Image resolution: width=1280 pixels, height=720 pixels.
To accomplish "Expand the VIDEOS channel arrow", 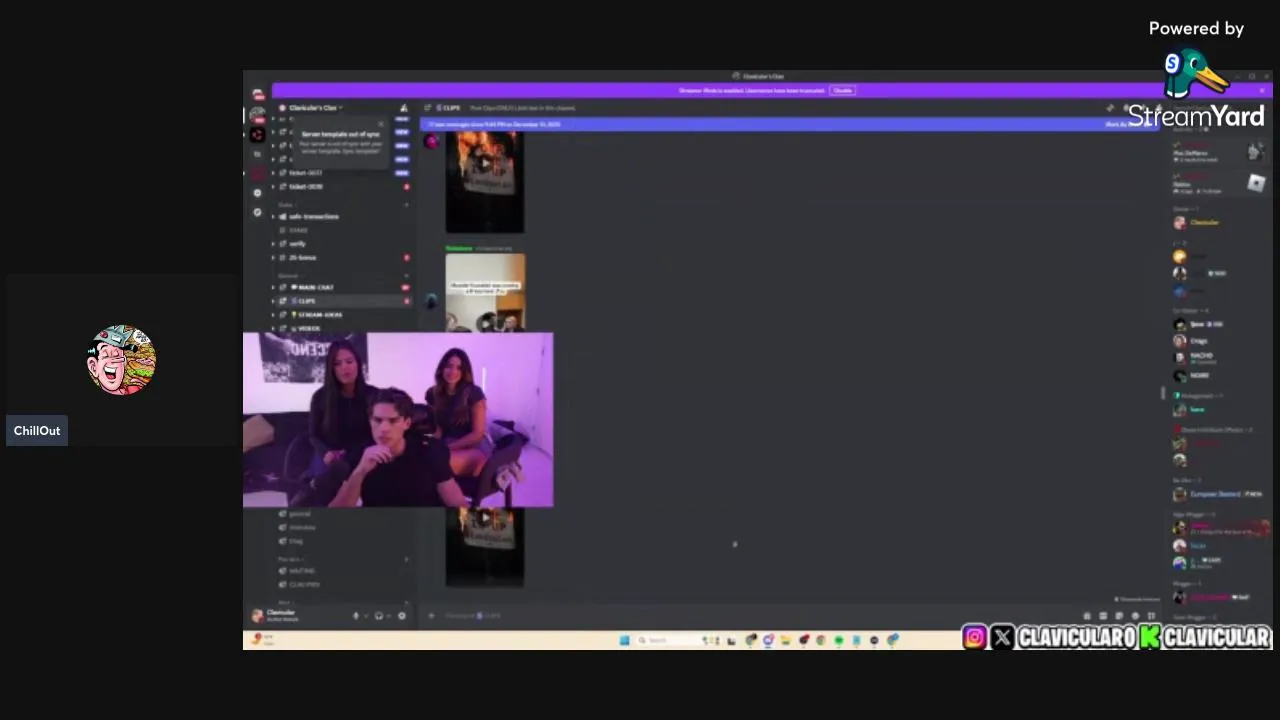I will tap(273, 328).
